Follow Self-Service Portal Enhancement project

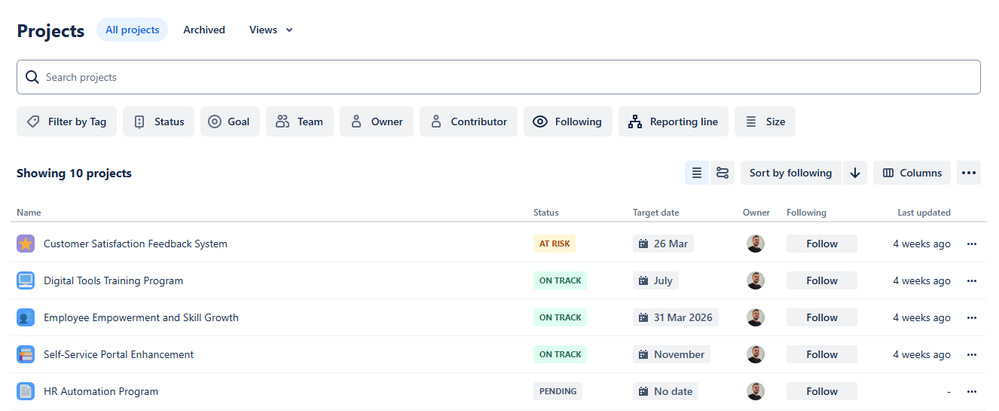coord(822,354)
